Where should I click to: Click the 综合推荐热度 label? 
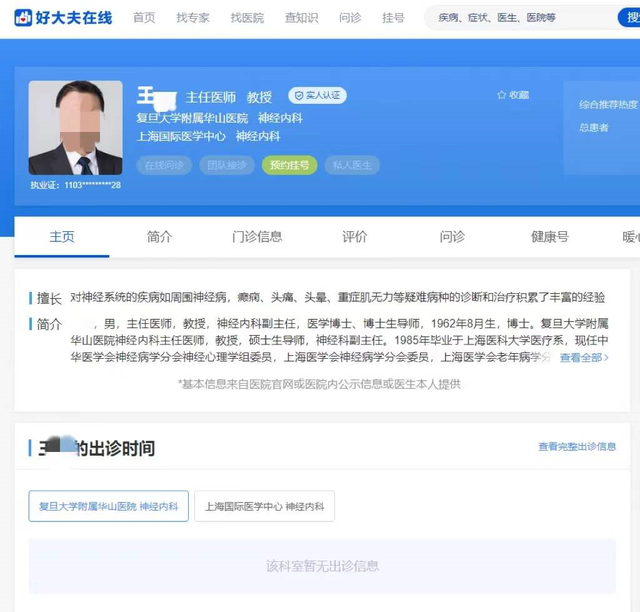point(608,105)
